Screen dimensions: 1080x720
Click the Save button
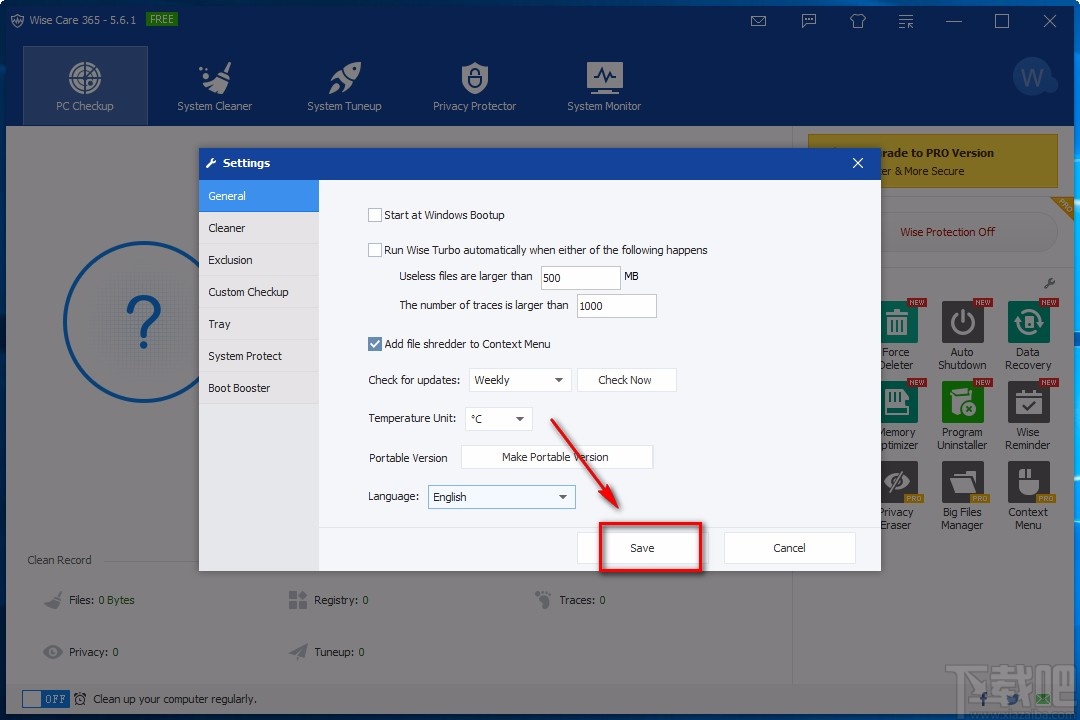[x=642, y=548]
